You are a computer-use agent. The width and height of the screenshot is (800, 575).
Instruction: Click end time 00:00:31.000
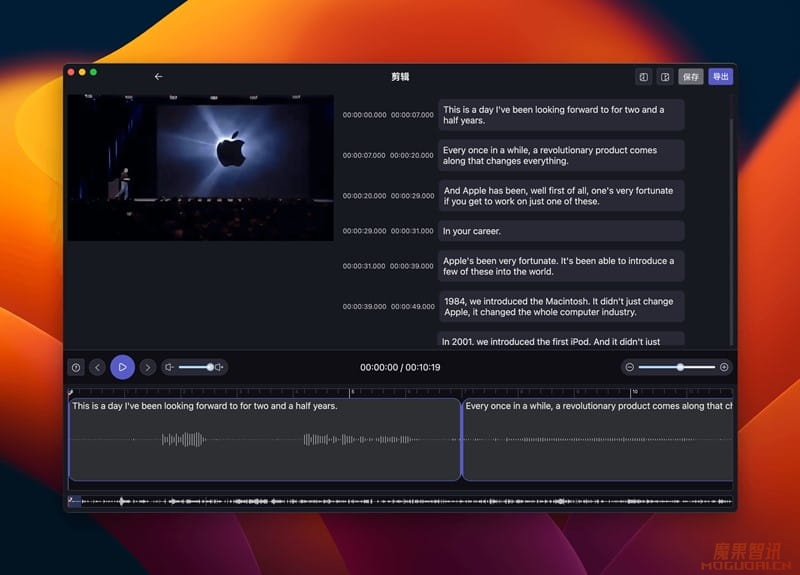tap(412, 231)
